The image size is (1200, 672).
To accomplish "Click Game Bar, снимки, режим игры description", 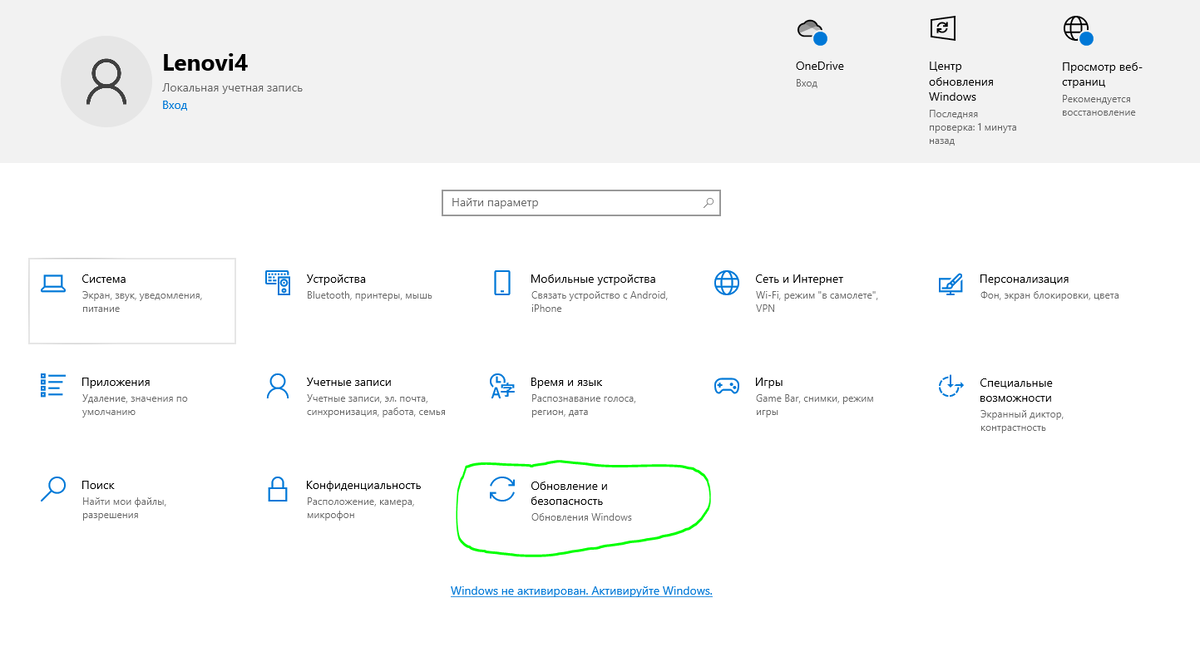I will (x=814, y=405).
